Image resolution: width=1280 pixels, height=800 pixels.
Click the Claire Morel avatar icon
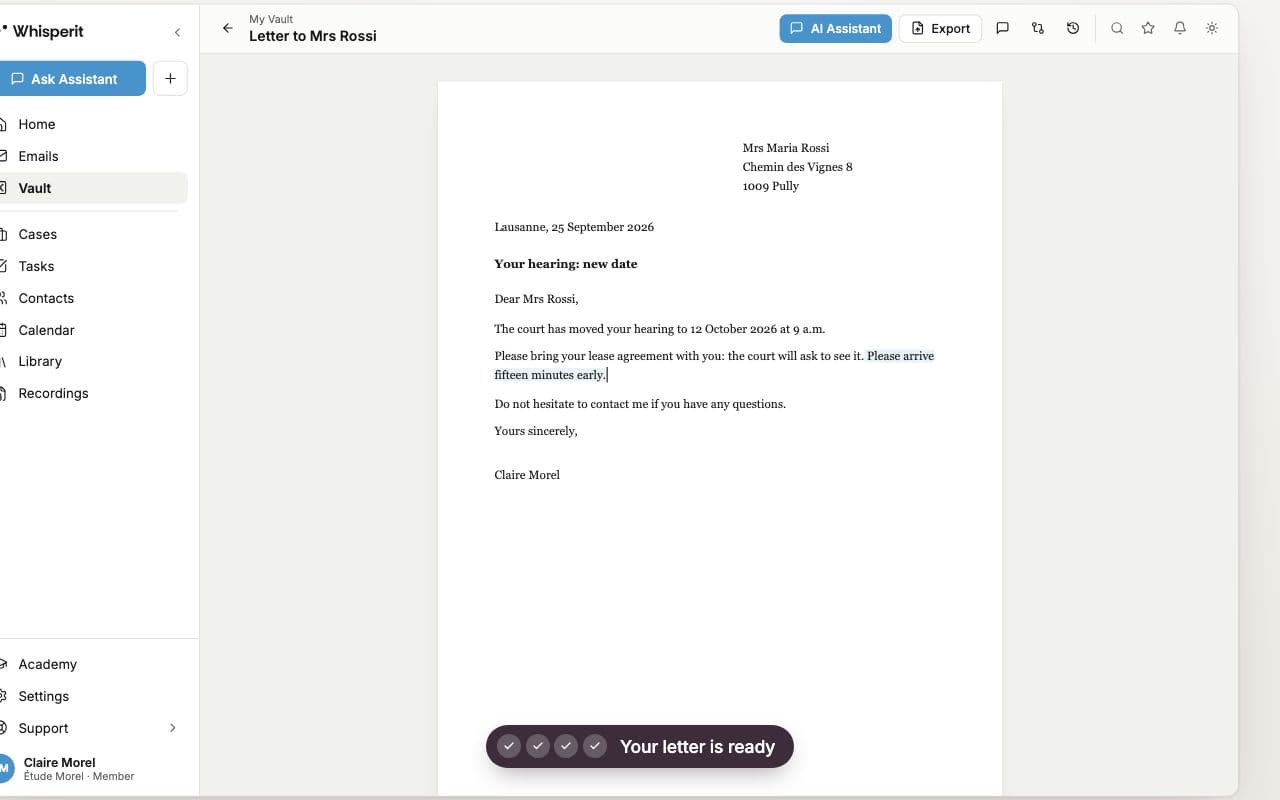coord(5,768)
